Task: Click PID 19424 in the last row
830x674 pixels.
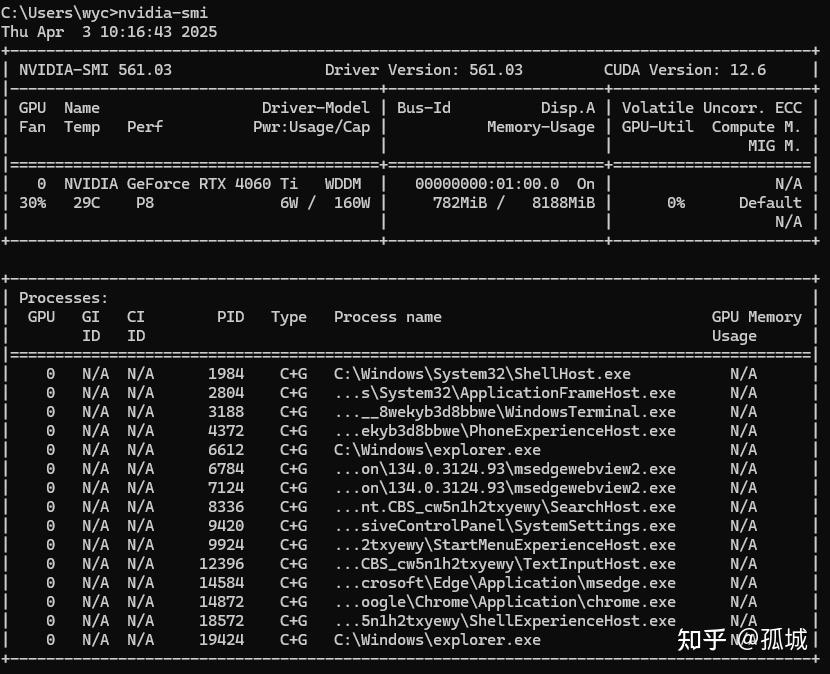Action: (221, 640)
